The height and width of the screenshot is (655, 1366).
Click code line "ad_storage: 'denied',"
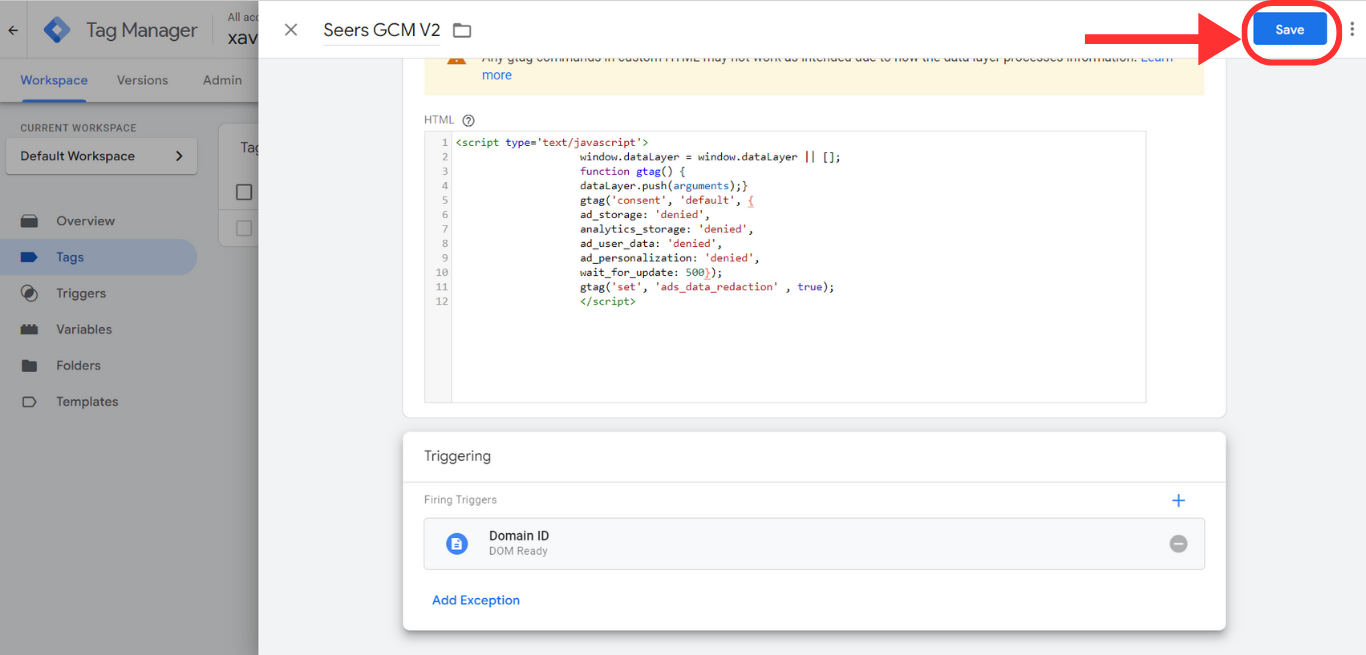pos(645,215)
